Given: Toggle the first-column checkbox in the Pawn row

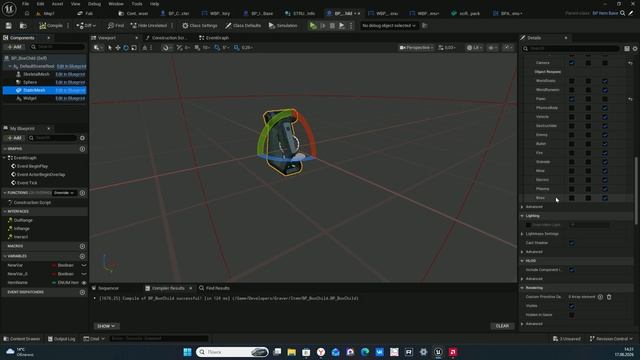Looking at the screenshot, I should [x=572, y=99].
